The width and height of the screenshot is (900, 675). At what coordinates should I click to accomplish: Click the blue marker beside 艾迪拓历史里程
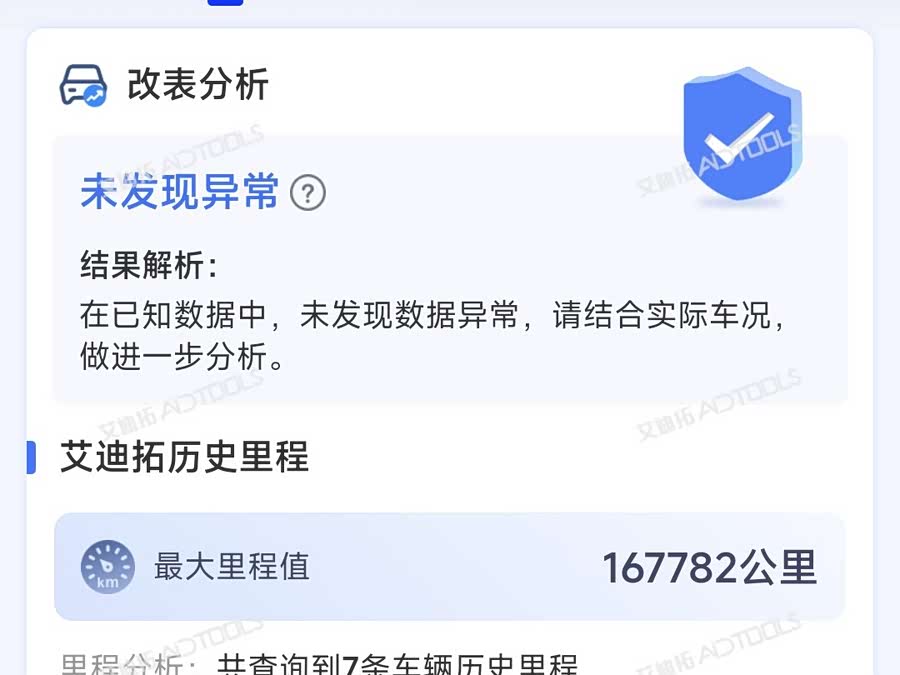[32, 457]
